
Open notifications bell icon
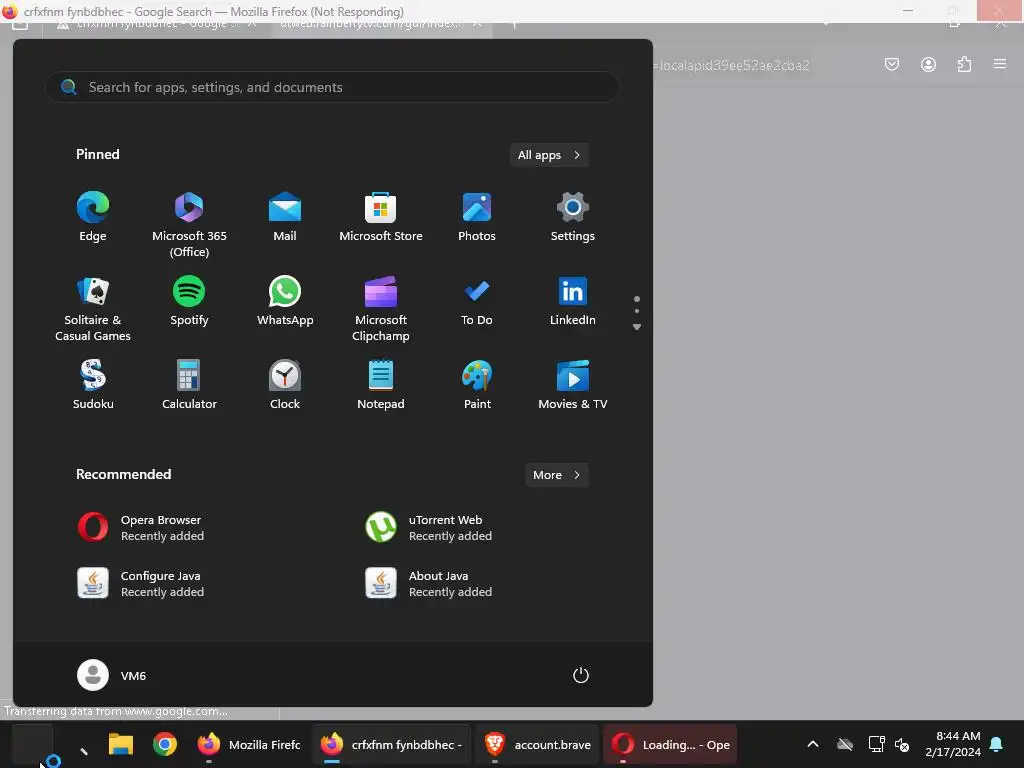pyautogui.click(x=997, y=744)
